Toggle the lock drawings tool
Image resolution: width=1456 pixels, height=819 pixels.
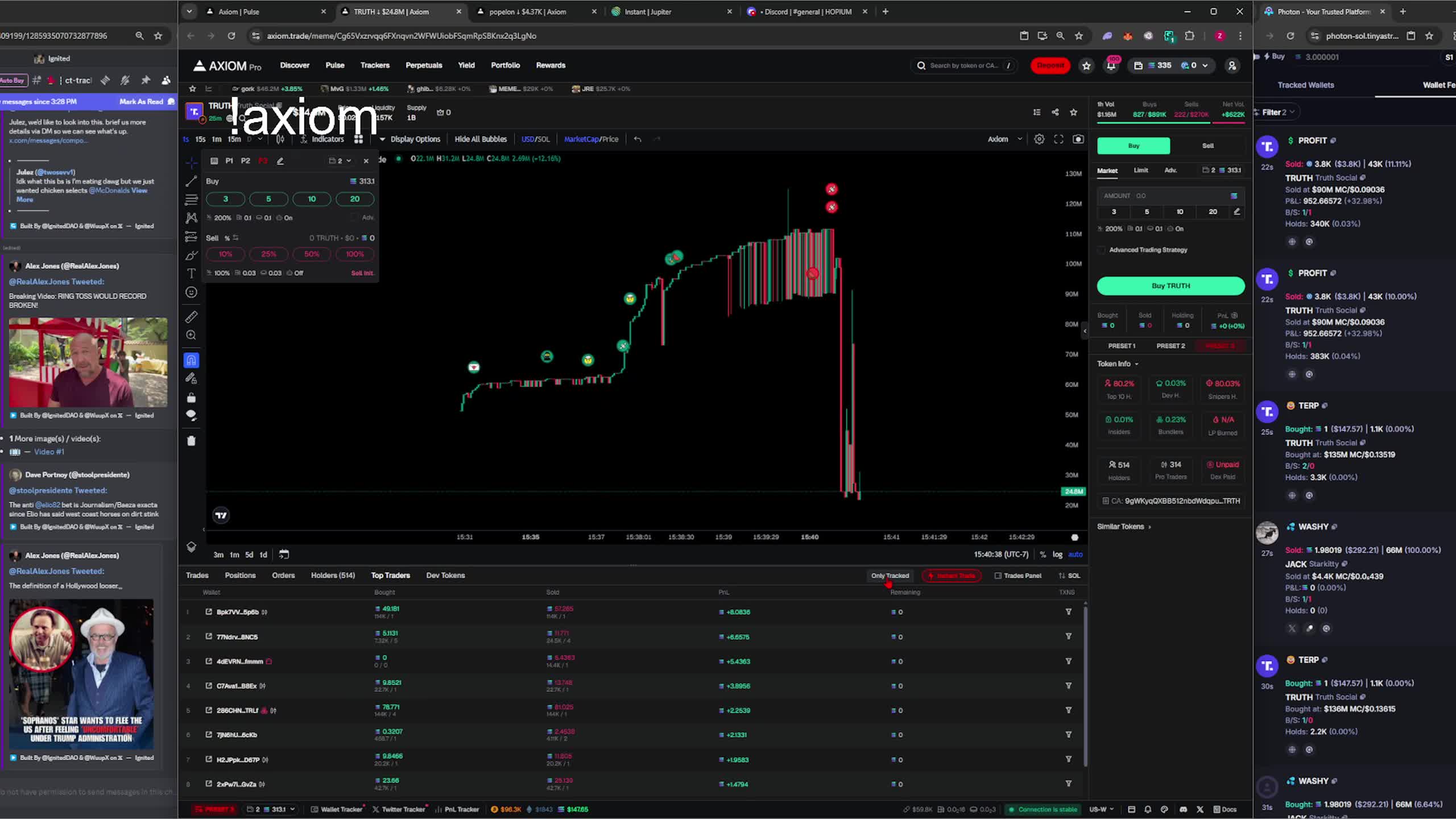191,398
